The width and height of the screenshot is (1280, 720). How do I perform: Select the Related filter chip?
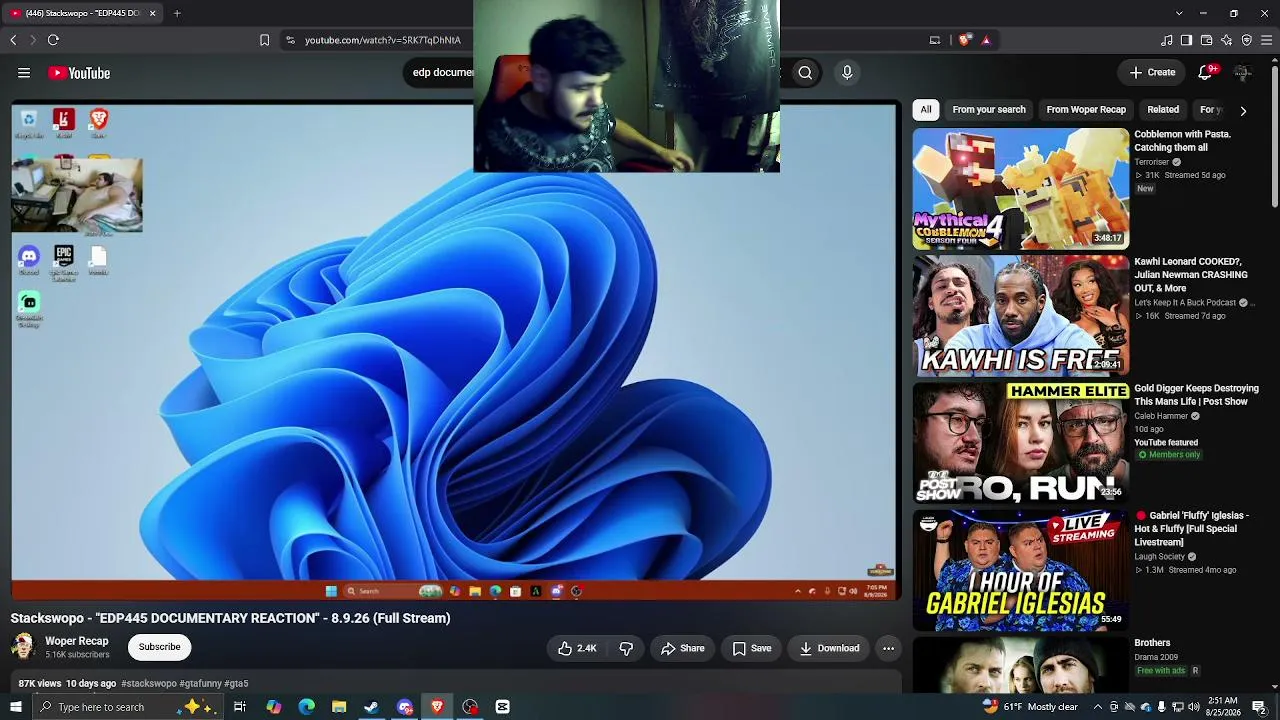click(1163, 110)
